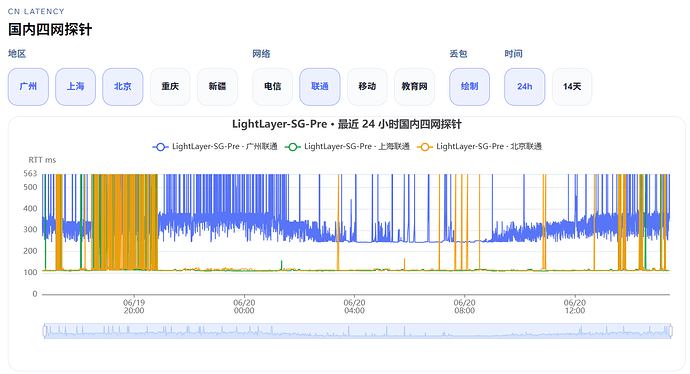This screenshot has width=690, height=374.
Task: Click the right handle of zoom slider
Action: coord(671,331)
